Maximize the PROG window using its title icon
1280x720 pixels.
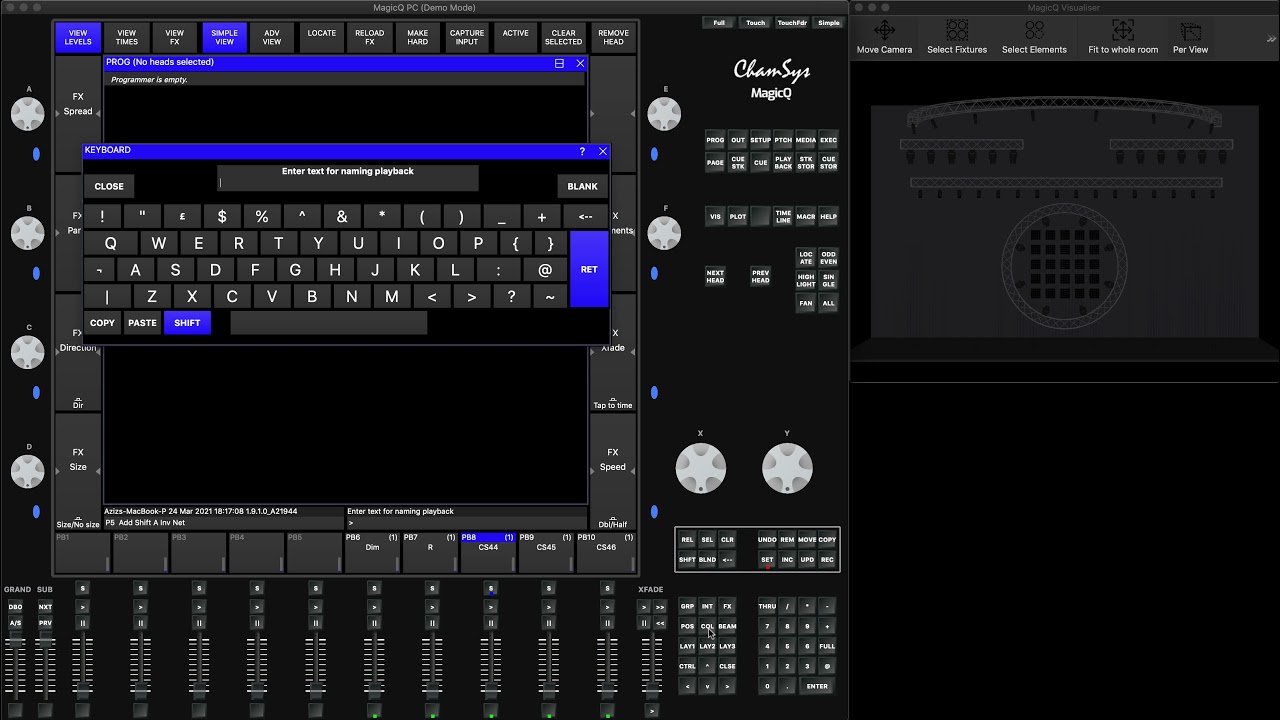point(559,63)
